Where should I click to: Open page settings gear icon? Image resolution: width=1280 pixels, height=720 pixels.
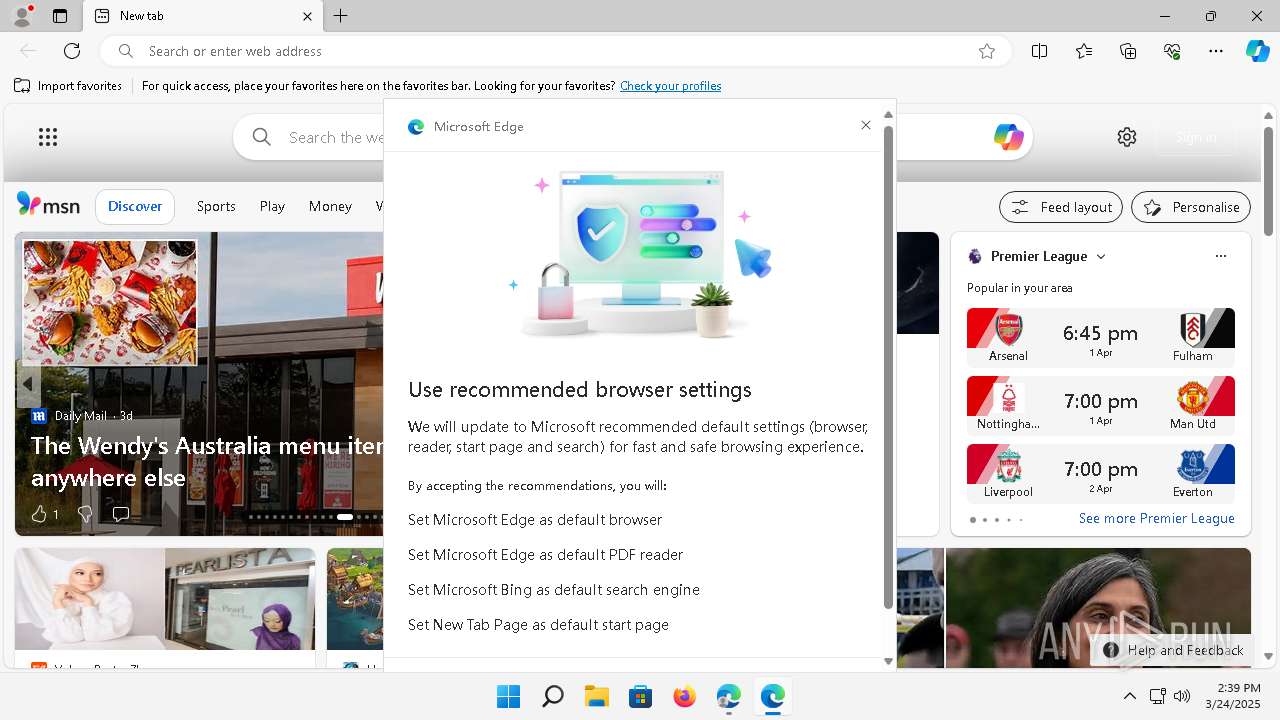tap(1127, 137)
